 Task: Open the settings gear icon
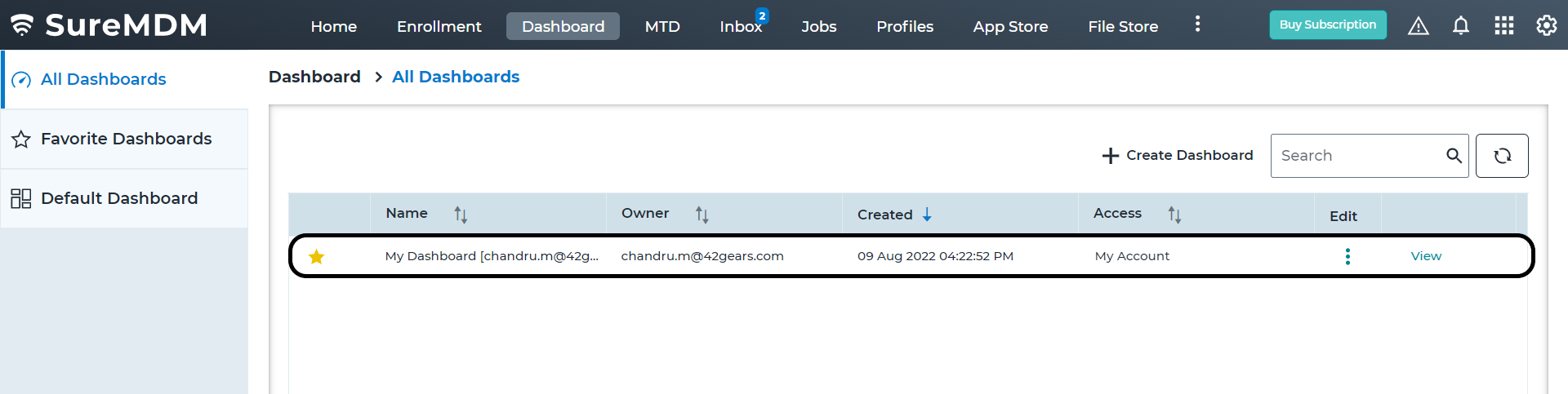(x=1547, y=26)
